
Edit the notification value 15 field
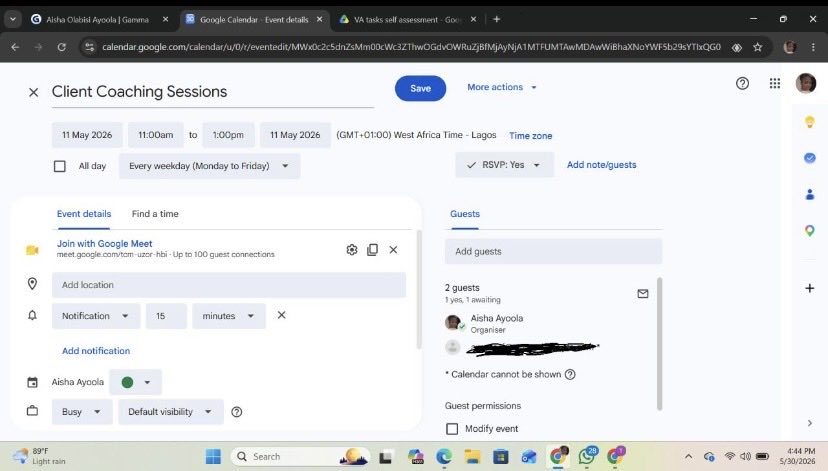pos(166,316)
